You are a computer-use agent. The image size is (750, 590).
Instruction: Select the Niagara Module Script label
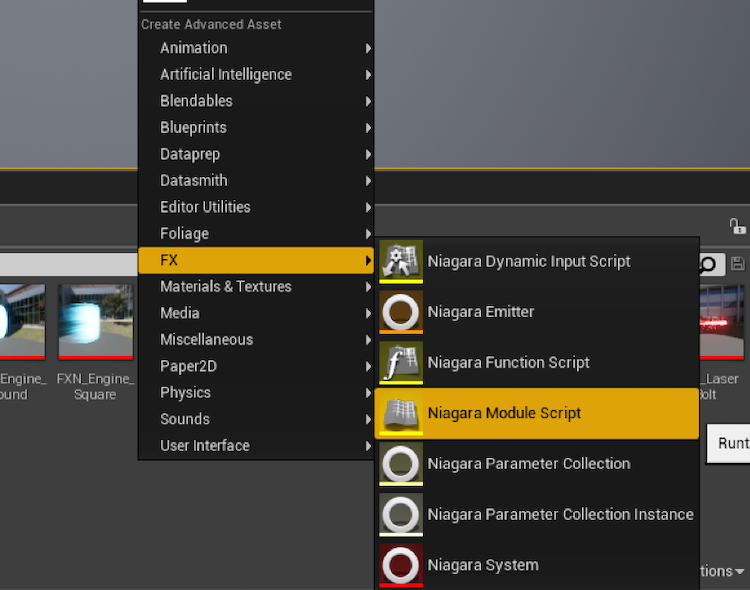pyautogui.click(x=504, y=413)
